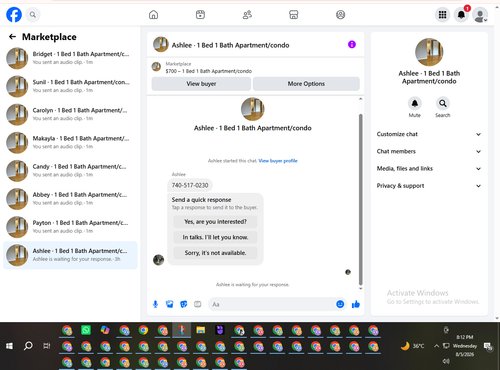
Task: Click the large listing photo in right panel
Action: tap(429, 52)
